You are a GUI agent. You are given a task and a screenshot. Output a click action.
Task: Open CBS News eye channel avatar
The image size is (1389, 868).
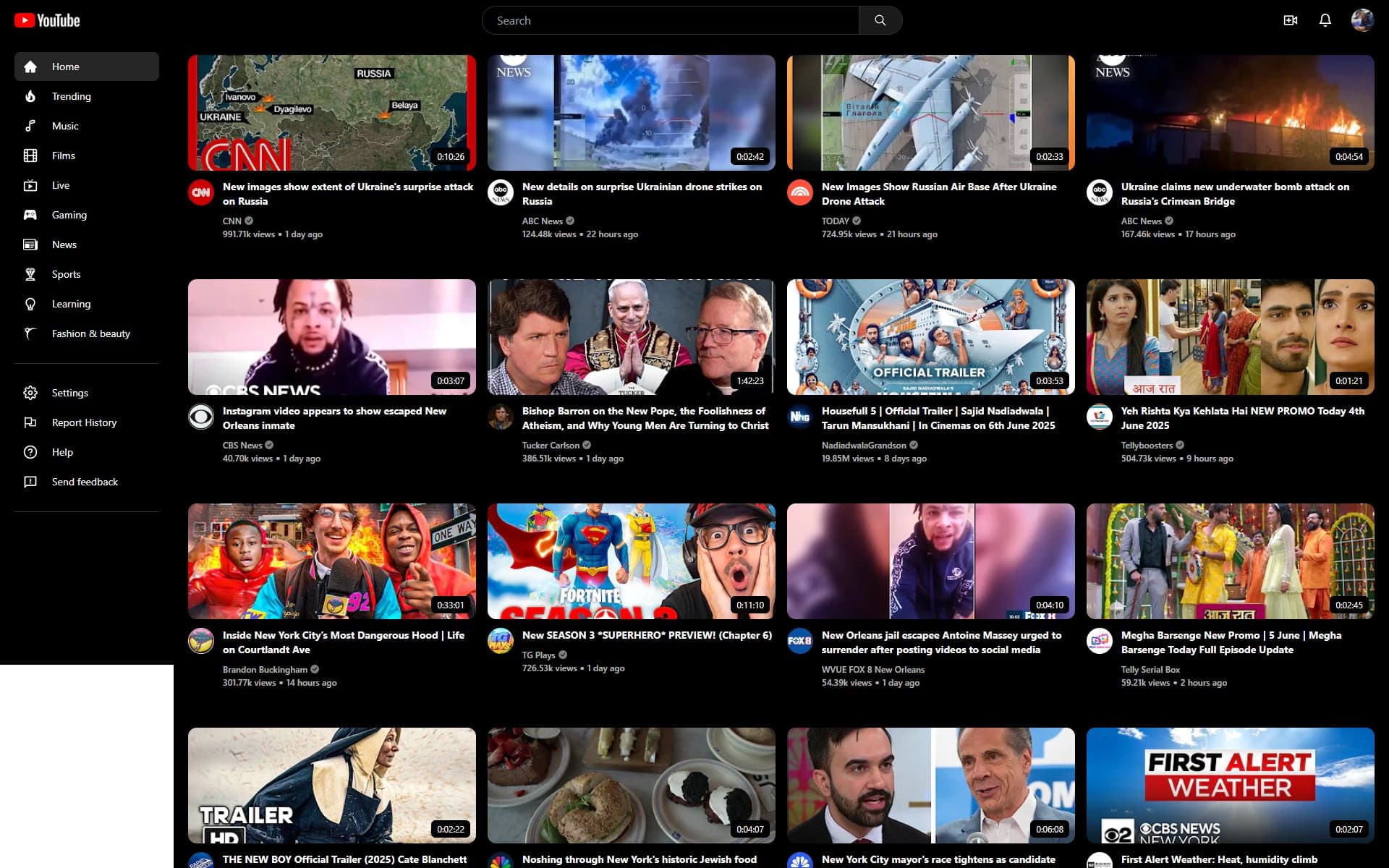(x=201, y=417)
